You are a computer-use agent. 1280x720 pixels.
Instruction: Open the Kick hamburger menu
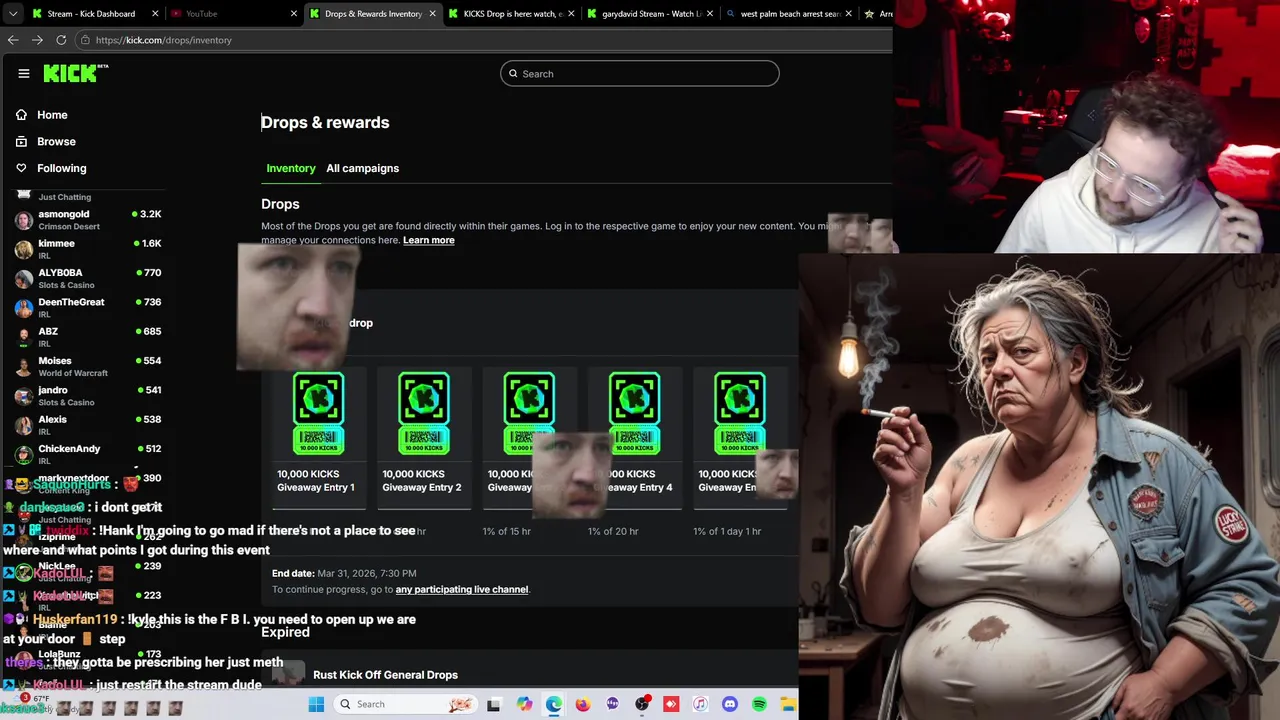24,73
